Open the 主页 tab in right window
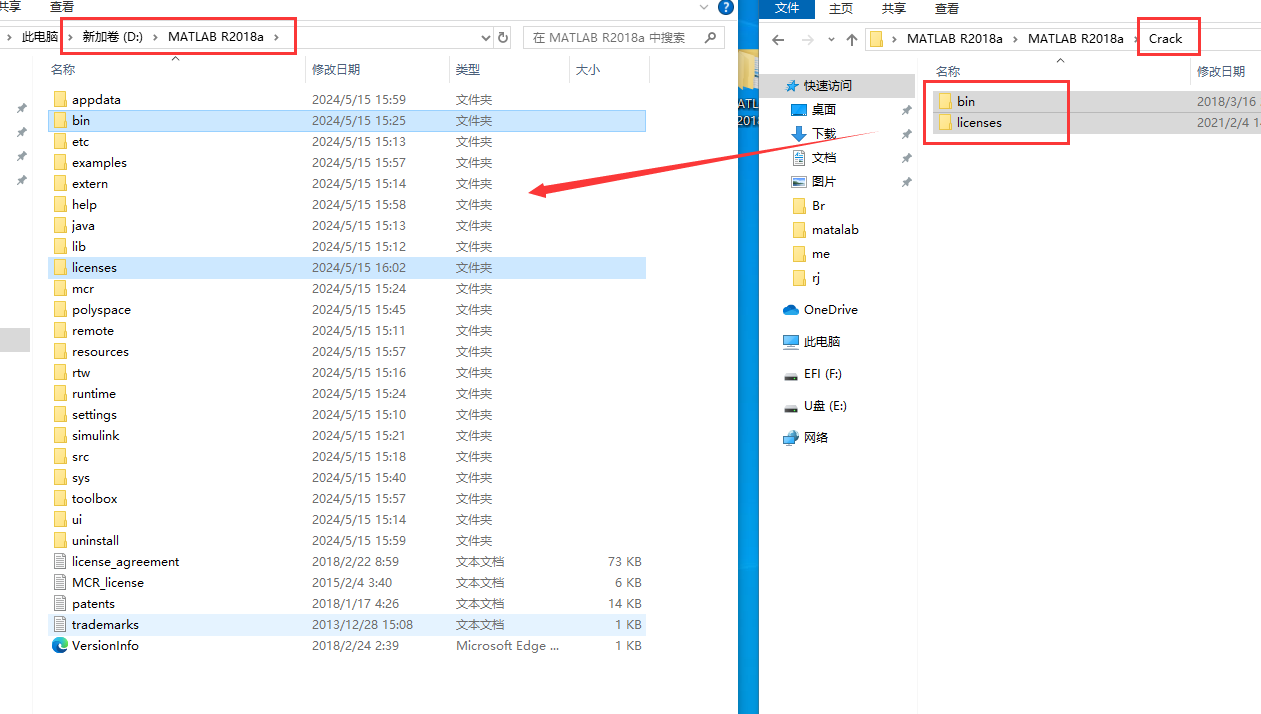Viewport: 1261px width, 714px height. pyautogui.click(x=841, y=8)
